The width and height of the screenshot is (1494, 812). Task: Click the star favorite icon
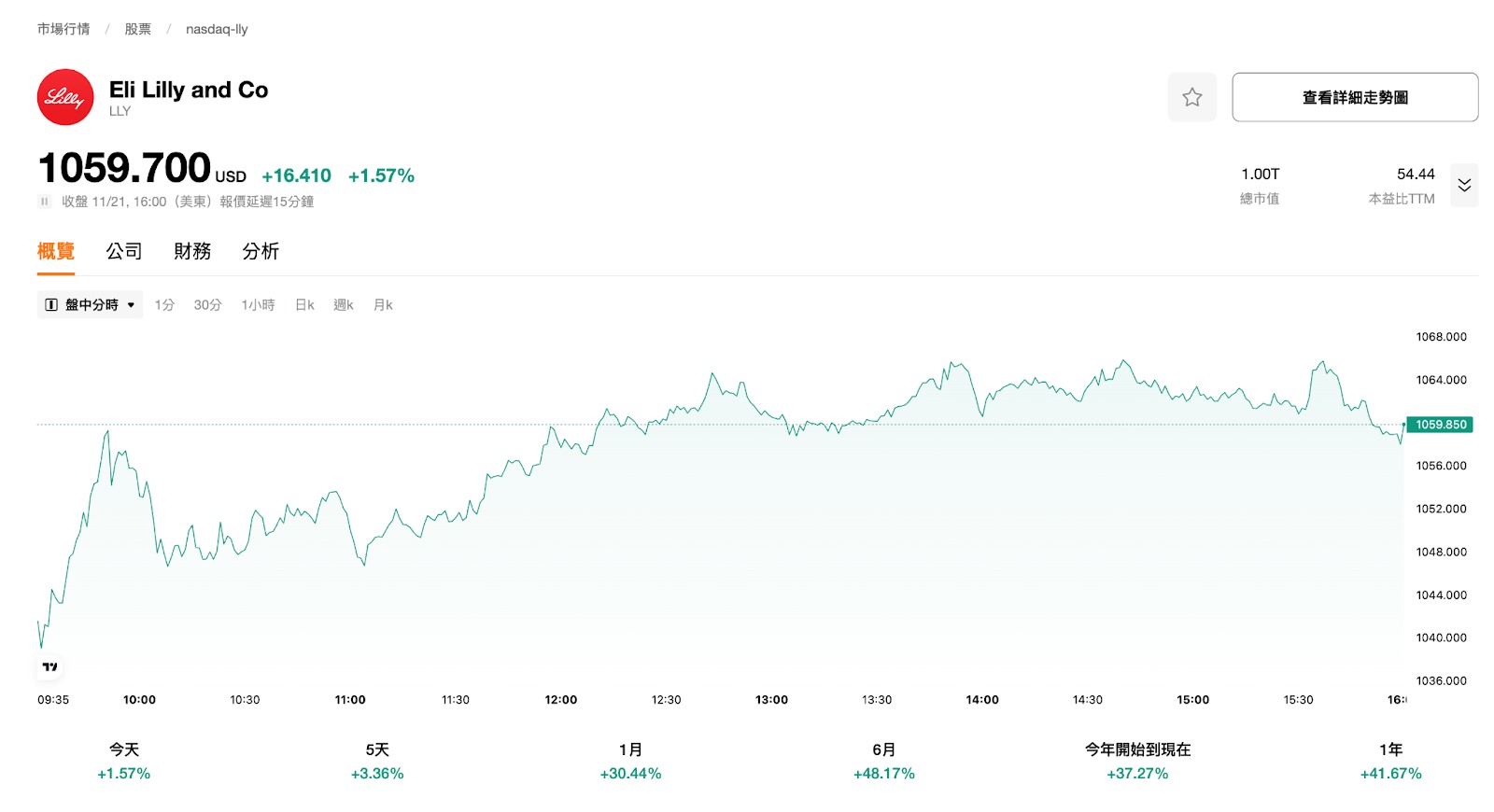tap(1191, 97)
